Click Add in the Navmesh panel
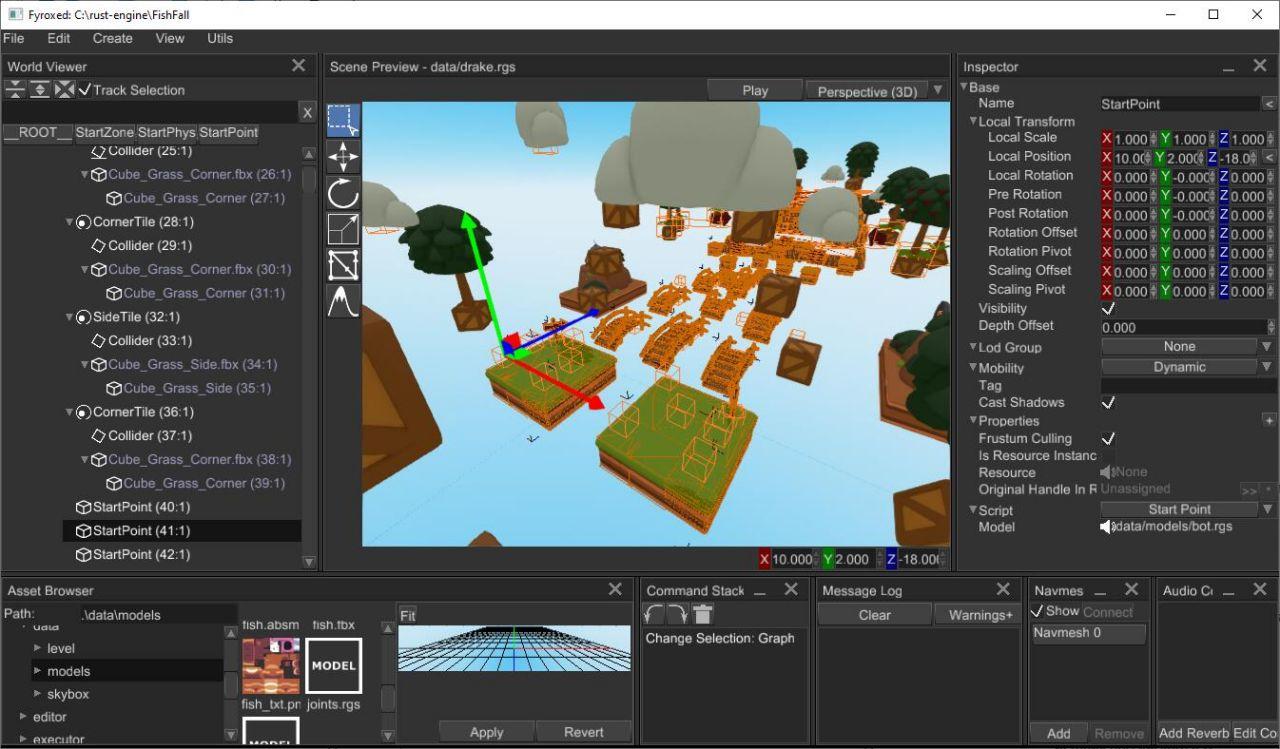The height and width of the screenshot is (749, 1280). [1059, 733]
